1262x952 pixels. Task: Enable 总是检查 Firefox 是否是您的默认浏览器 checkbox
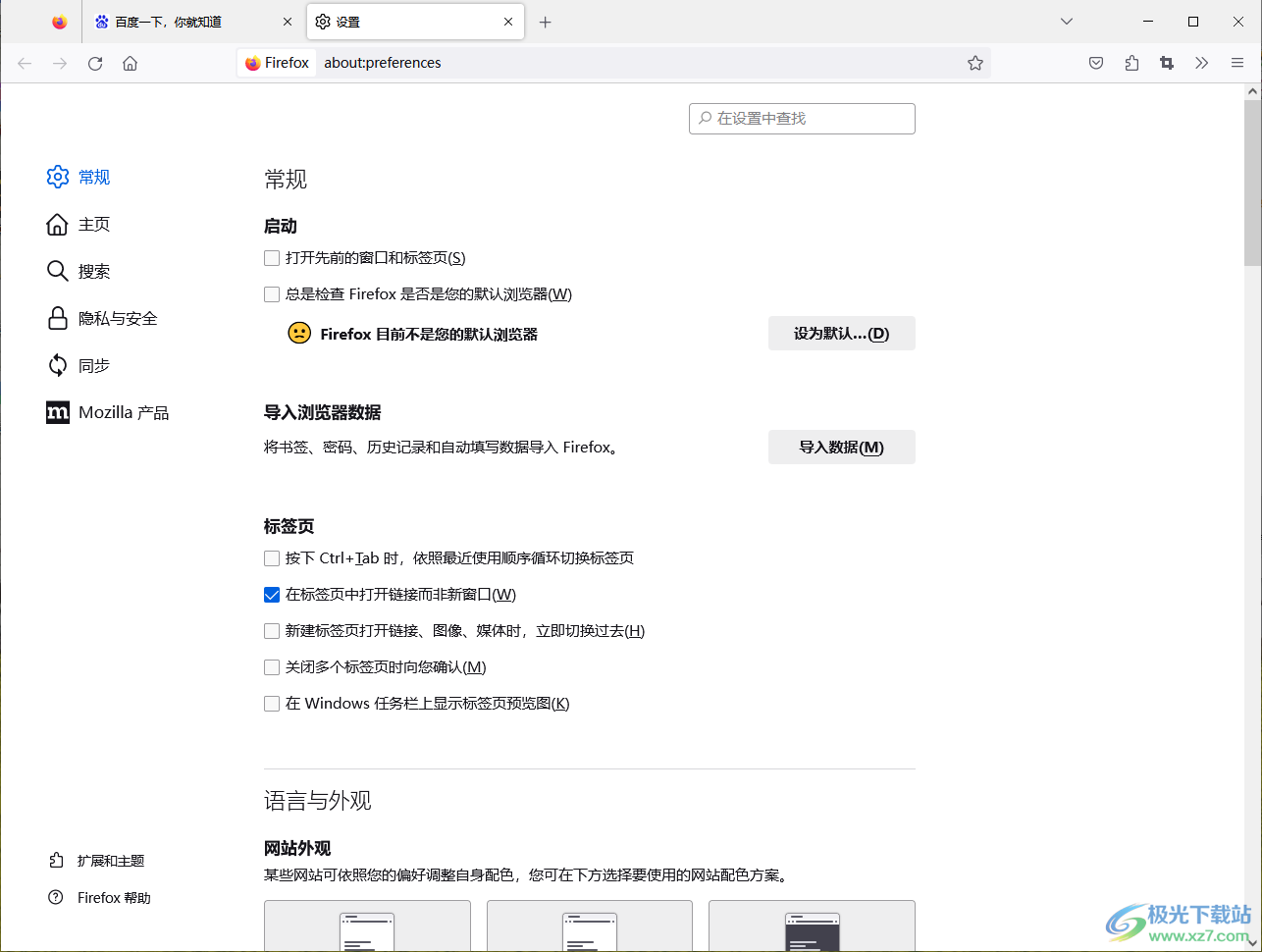click(x=272, y=294)
